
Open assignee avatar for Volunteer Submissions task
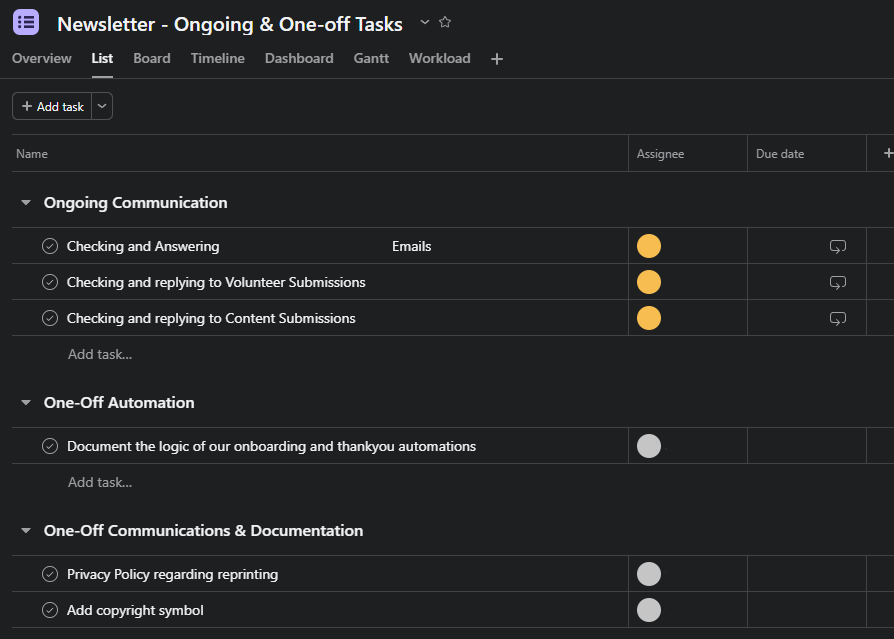click(649, 282)
